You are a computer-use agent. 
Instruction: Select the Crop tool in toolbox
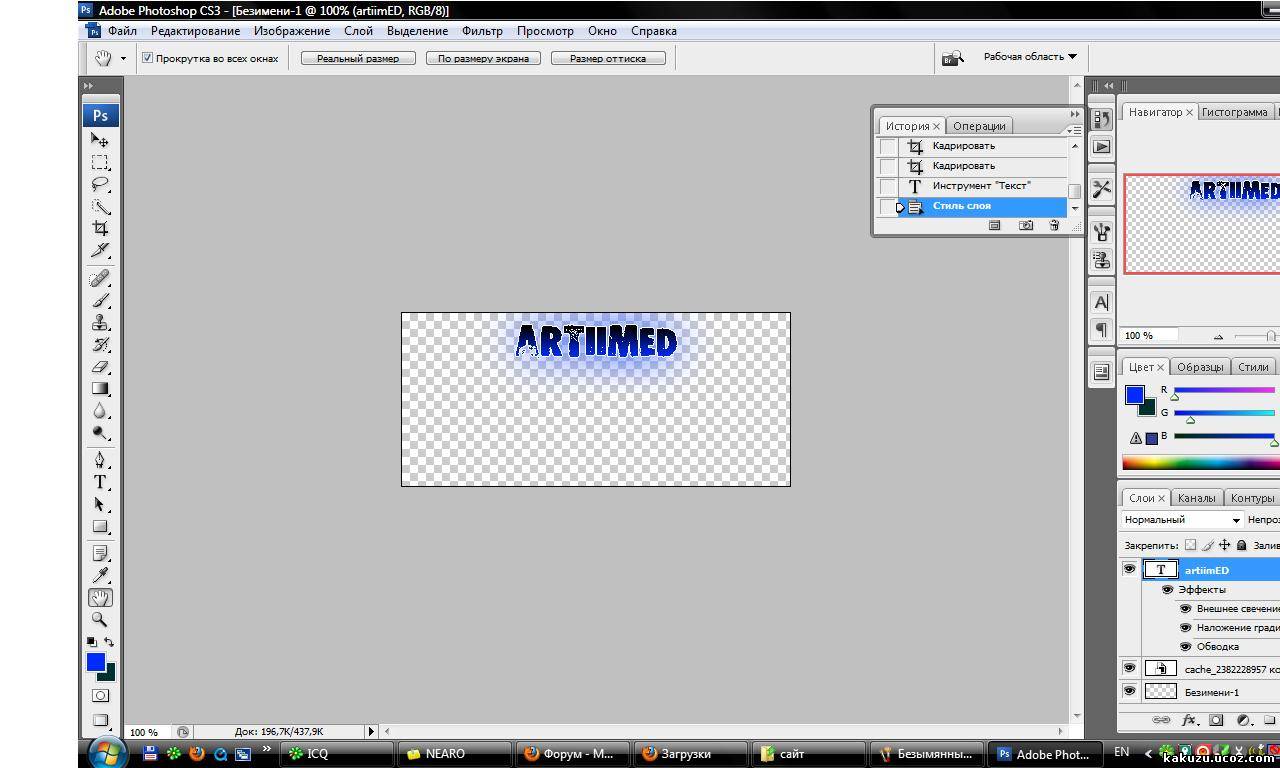100,229
